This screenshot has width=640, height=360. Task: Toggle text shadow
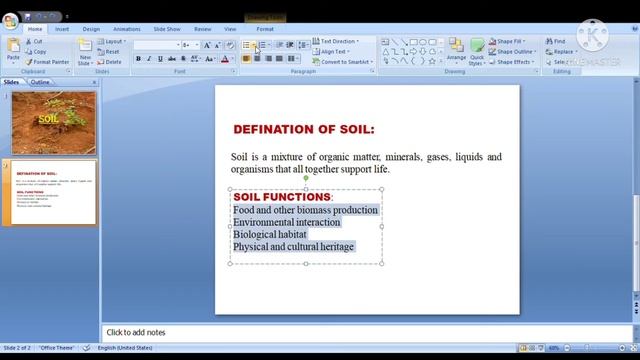click(x=183, y=59)
